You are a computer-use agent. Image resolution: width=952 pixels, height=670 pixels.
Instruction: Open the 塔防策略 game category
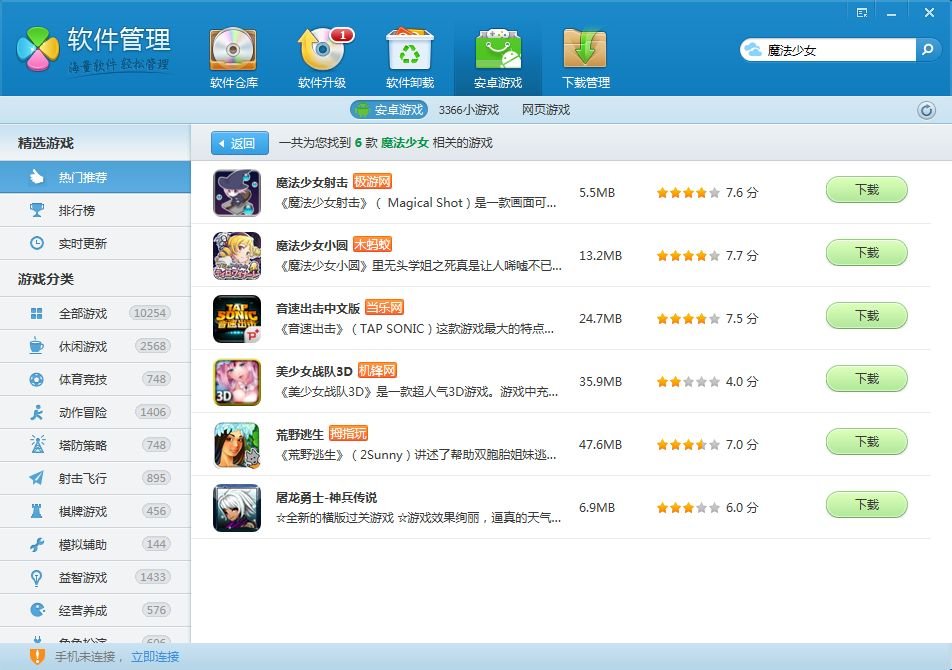point(82,445)
